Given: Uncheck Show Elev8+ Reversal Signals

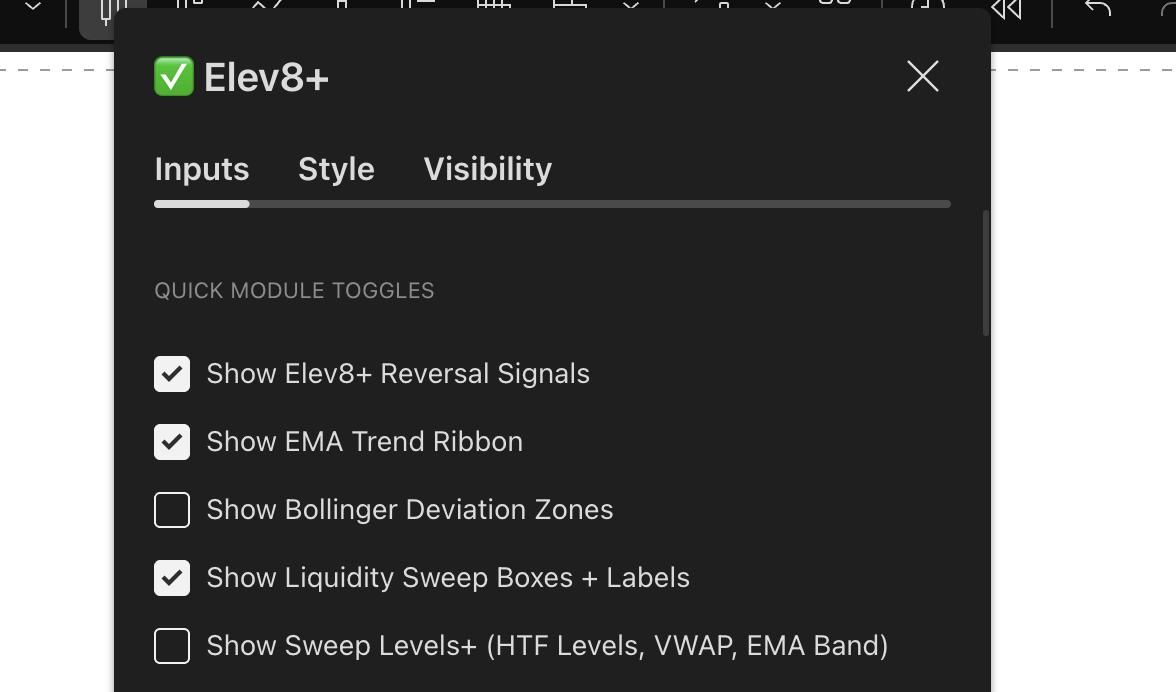Looking at the screenshot, I should 172,374.
